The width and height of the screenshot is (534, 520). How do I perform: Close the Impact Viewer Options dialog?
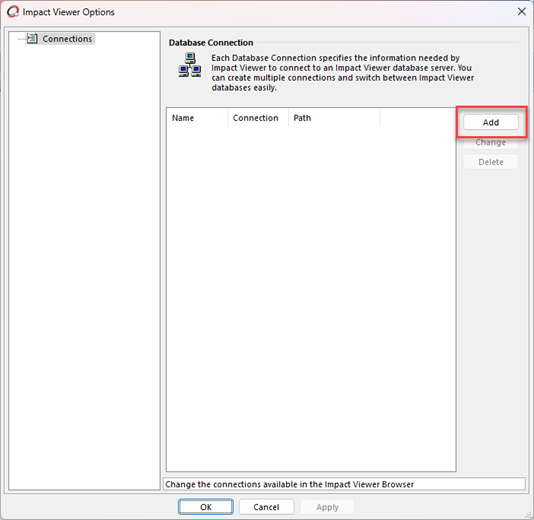pyautogui.click(x=521, y=12)
